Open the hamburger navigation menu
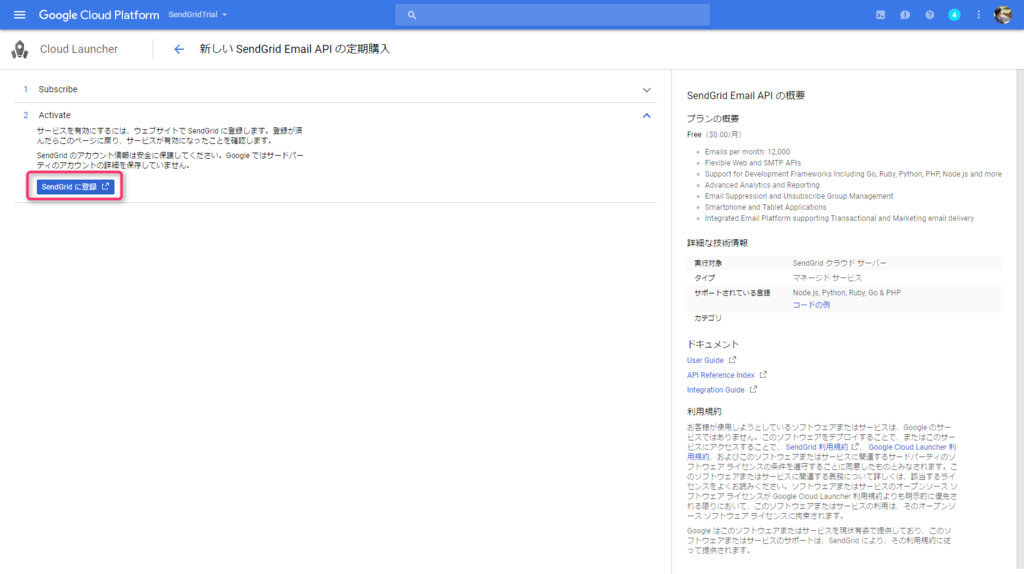Viewport: 1024px width, 574px height. point(20,14)
